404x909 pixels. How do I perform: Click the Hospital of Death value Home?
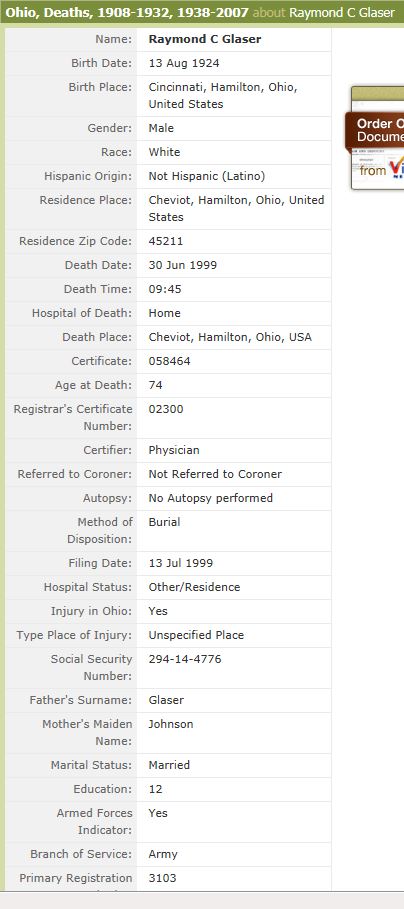(x=165, y=313)
